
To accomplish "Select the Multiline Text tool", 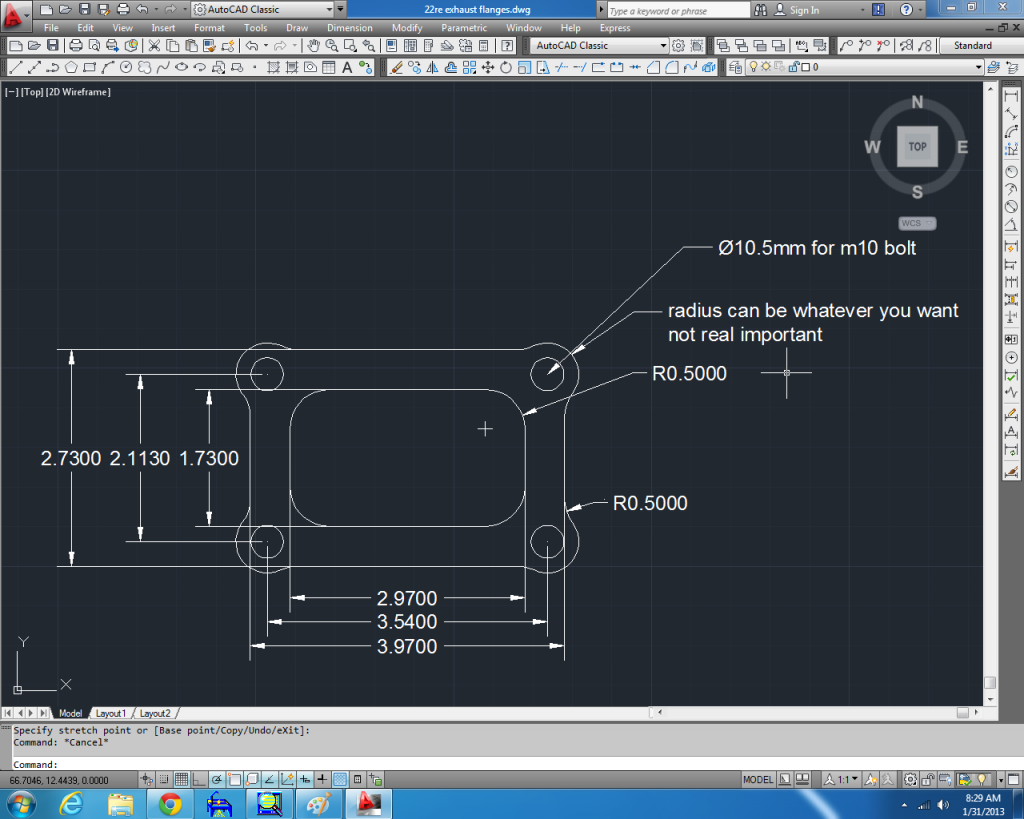I will (347, 67).
